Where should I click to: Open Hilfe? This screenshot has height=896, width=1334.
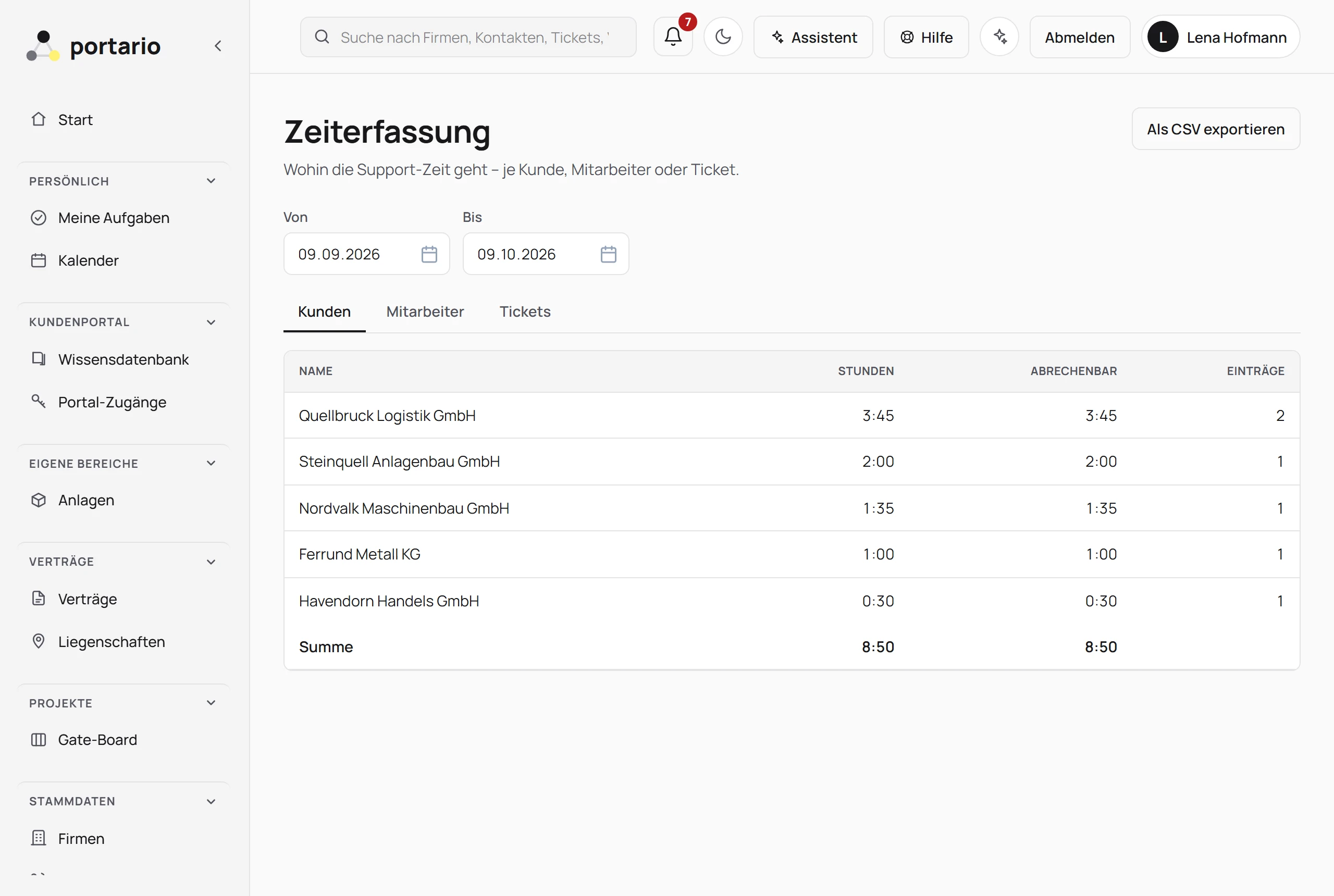click(926, 37)
